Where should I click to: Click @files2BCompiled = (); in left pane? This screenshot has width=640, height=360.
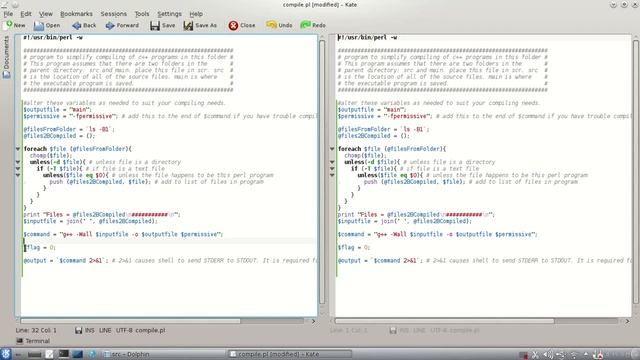tap(59, 136)
